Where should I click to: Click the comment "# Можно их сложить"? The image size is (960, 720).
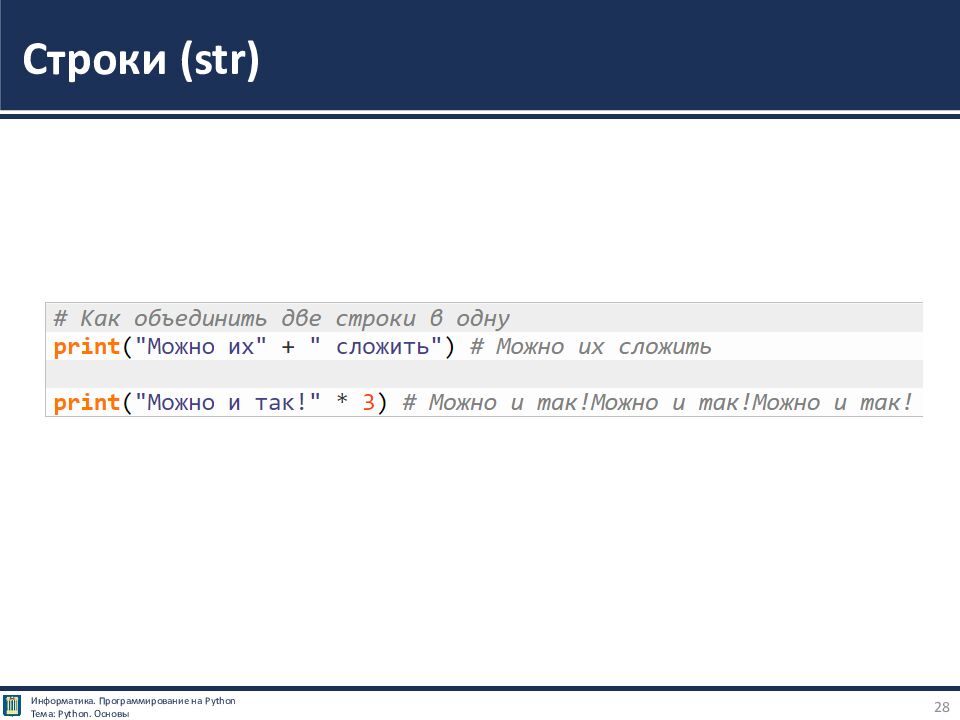pos(590,347)
